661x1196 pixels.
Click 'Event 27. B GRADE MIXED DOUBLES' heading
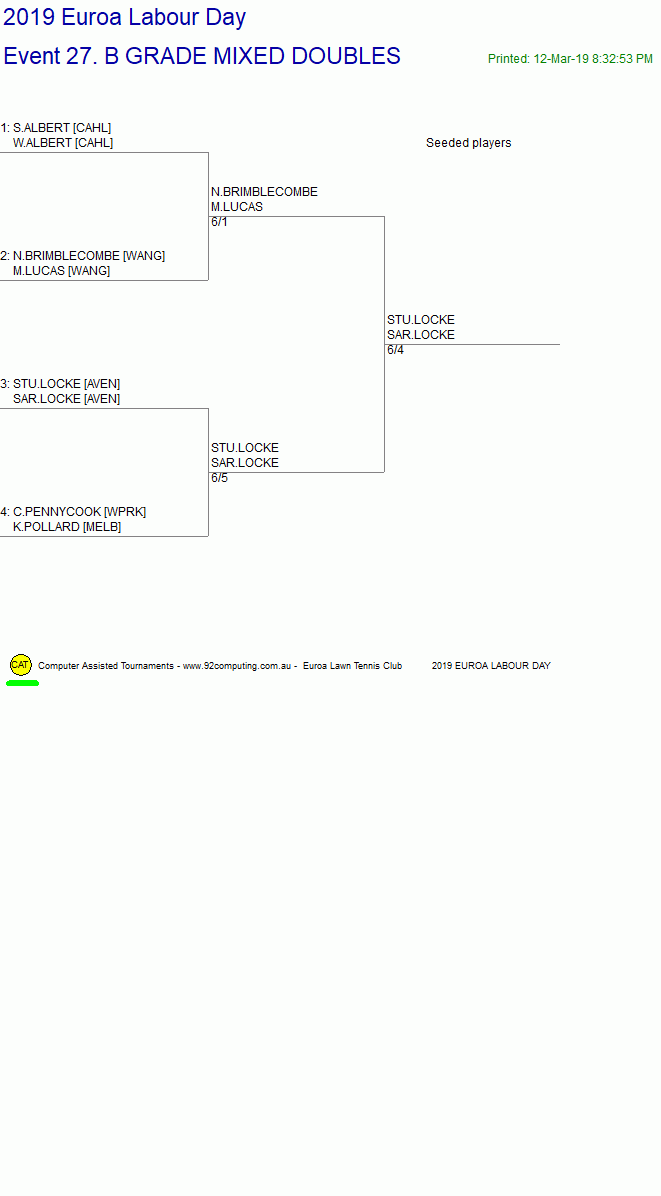click(202, 56)
